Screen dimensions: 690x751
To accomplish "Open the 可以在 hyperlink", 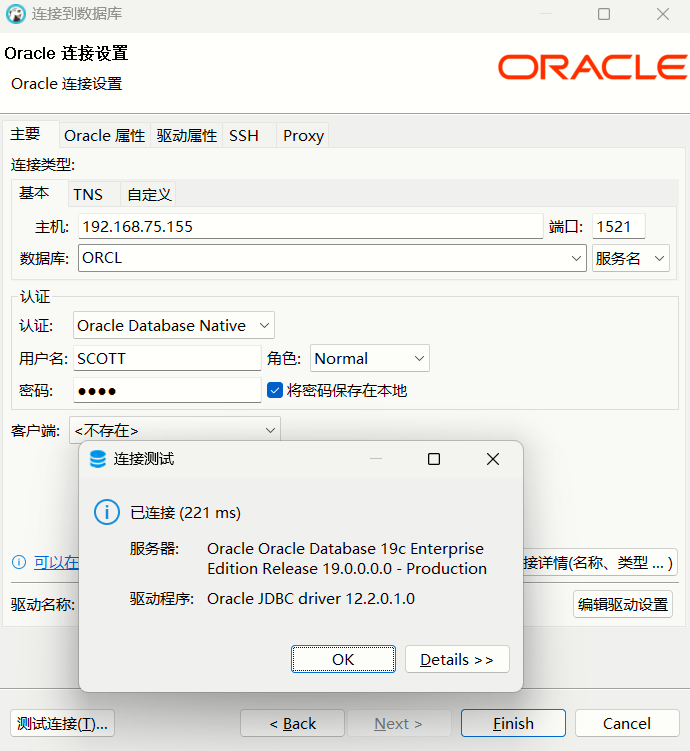I will 56,562.
